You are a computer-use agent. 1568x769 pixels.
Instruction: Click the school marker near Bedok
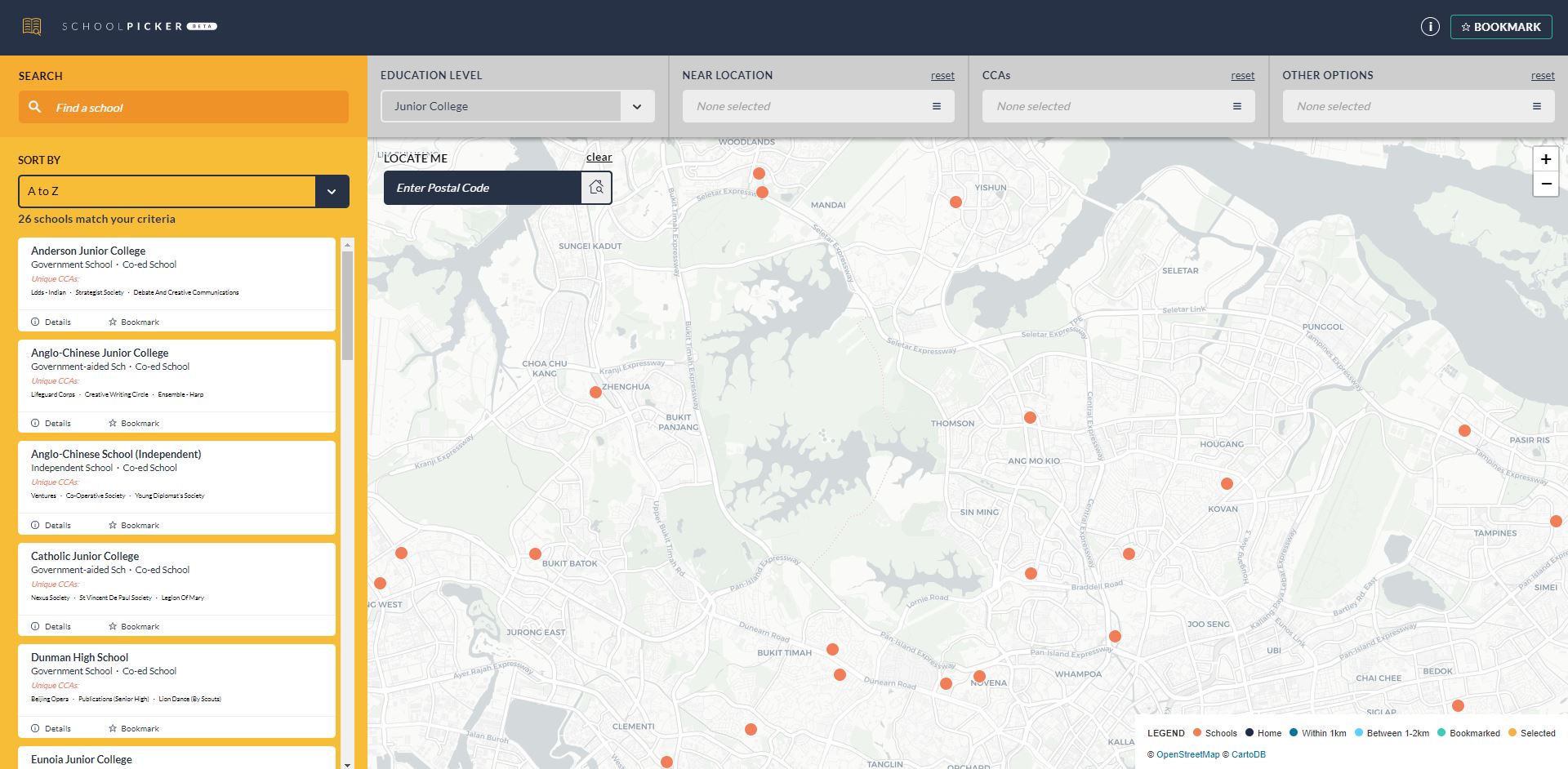tap(1458, 705)
